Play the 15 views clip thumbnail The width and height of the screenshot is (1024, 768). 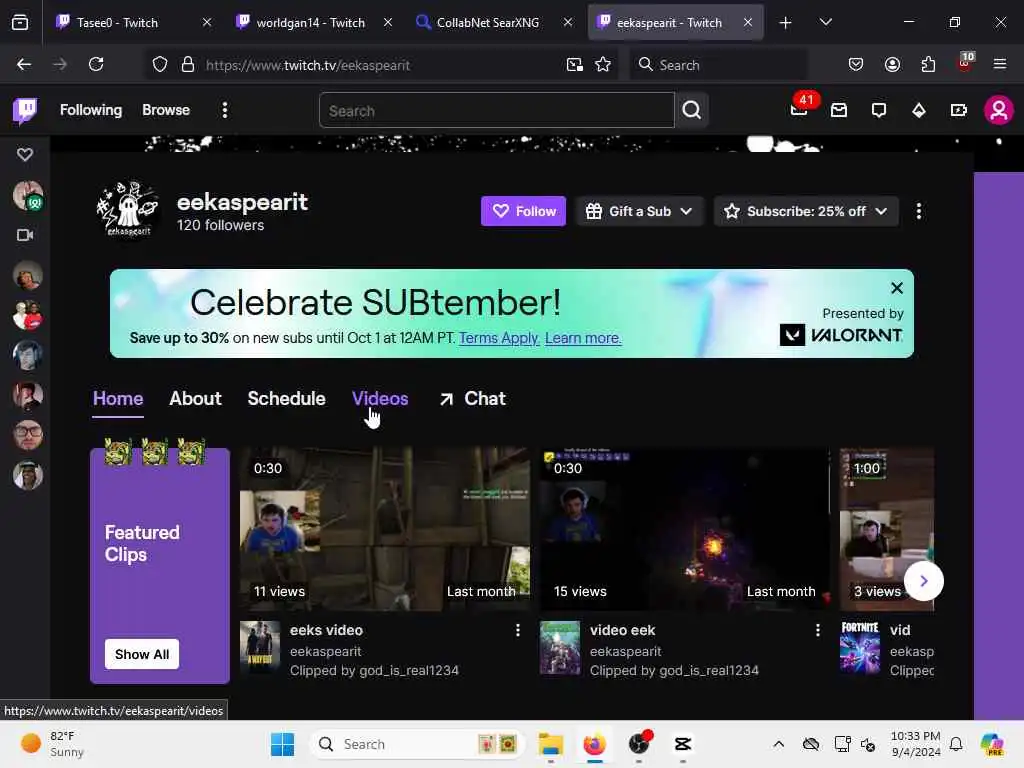point(684,529)
